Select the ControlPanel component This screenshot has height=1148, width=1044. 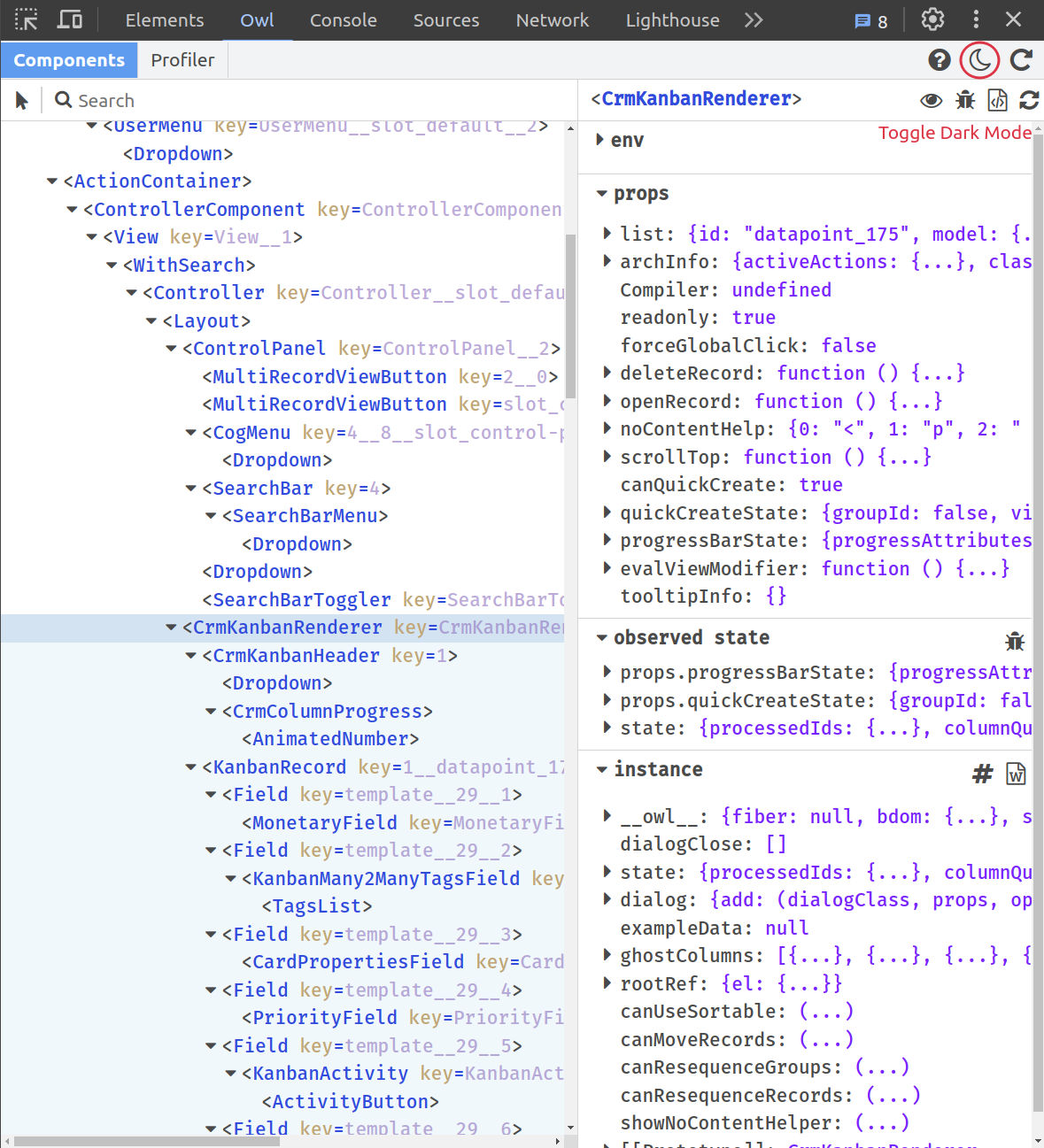coord(259,349)
